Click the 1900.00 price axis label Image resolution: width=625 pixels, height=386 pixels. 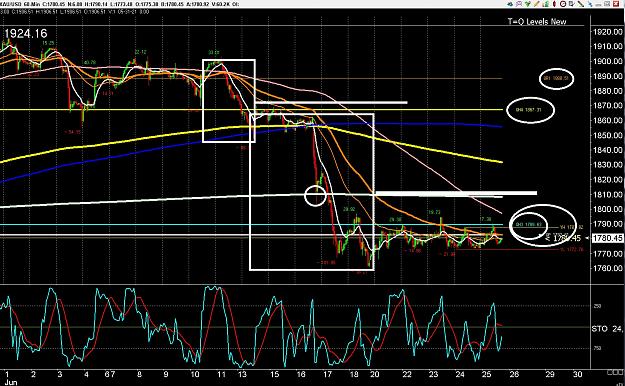point(607,61)
